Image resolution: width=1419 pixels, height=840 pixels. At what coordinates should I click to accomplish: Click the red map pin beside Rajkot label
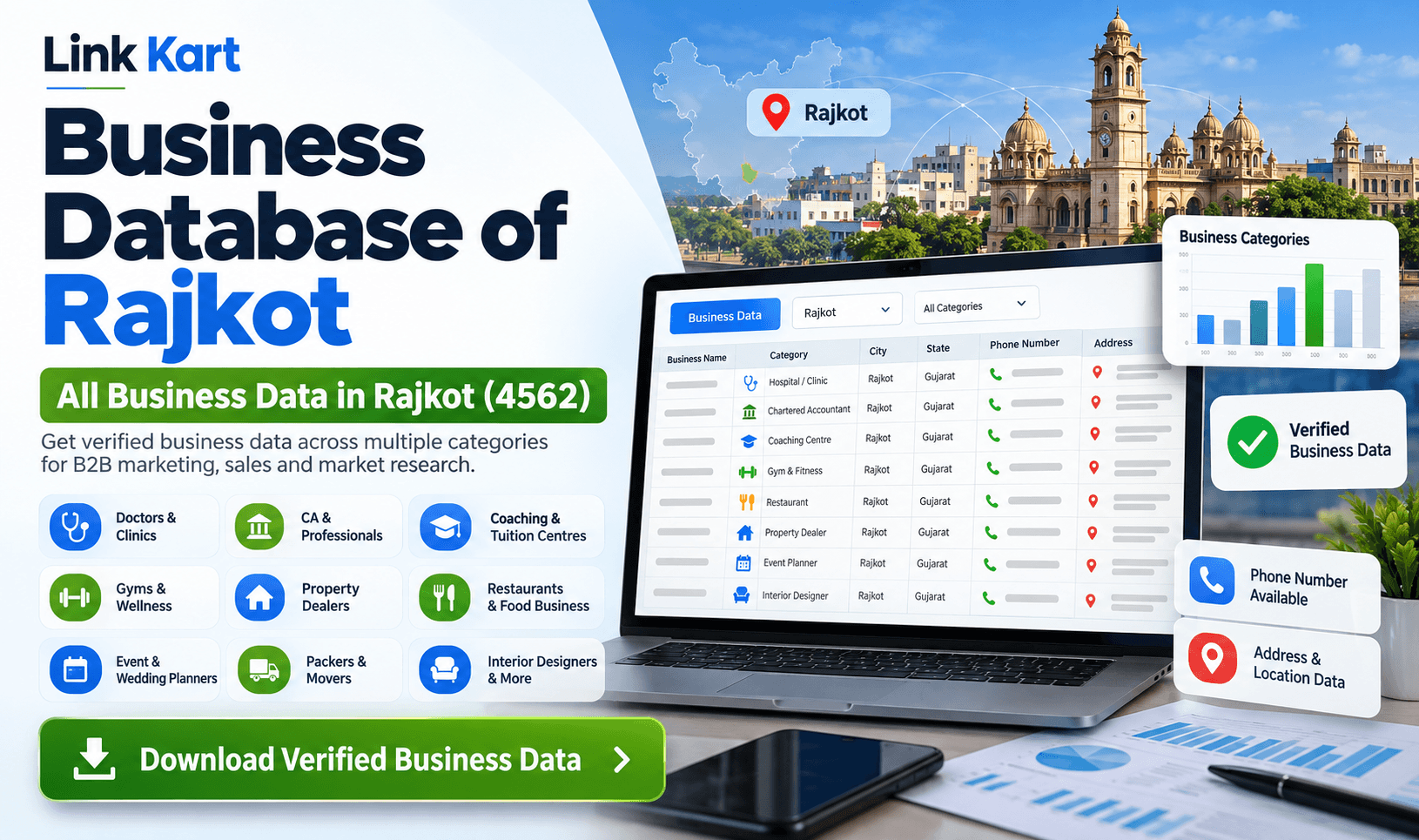tap(776, 112)
